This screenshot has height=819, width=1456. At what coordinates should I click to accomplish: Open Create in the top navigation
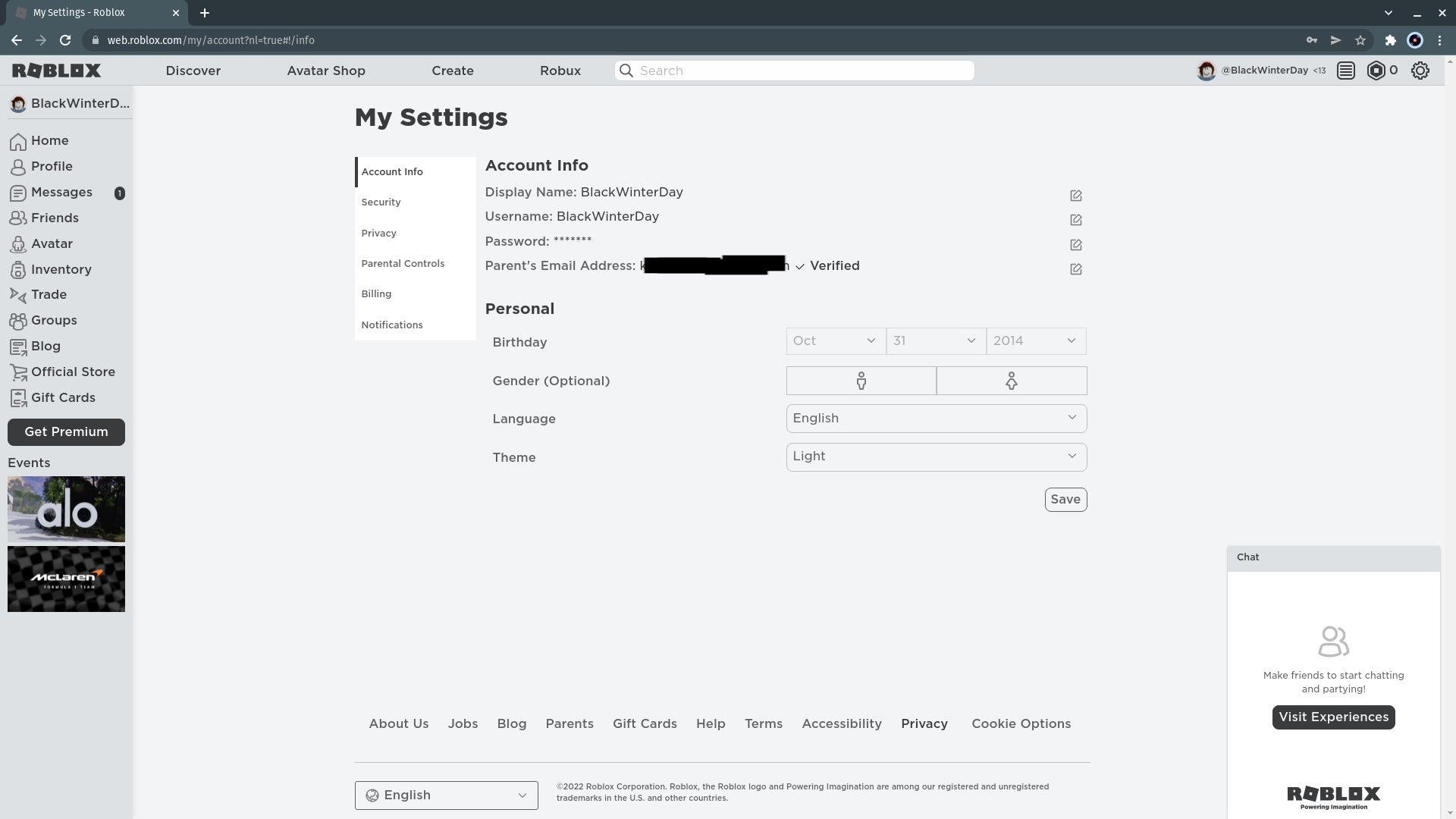(x=453, y=71)
